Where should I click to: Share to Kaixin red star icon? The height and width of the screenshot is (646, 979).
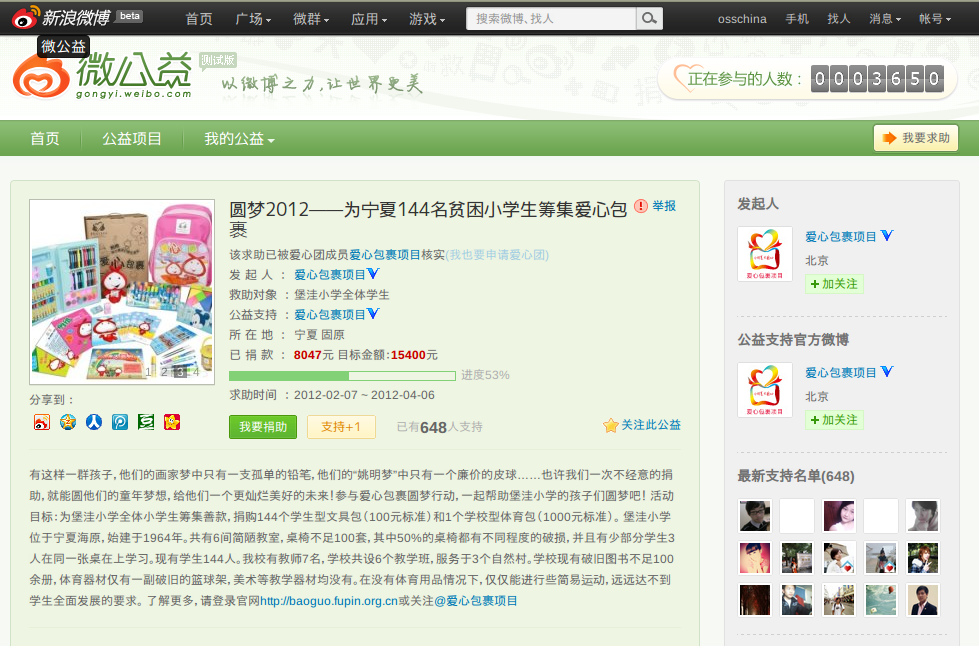172,423
